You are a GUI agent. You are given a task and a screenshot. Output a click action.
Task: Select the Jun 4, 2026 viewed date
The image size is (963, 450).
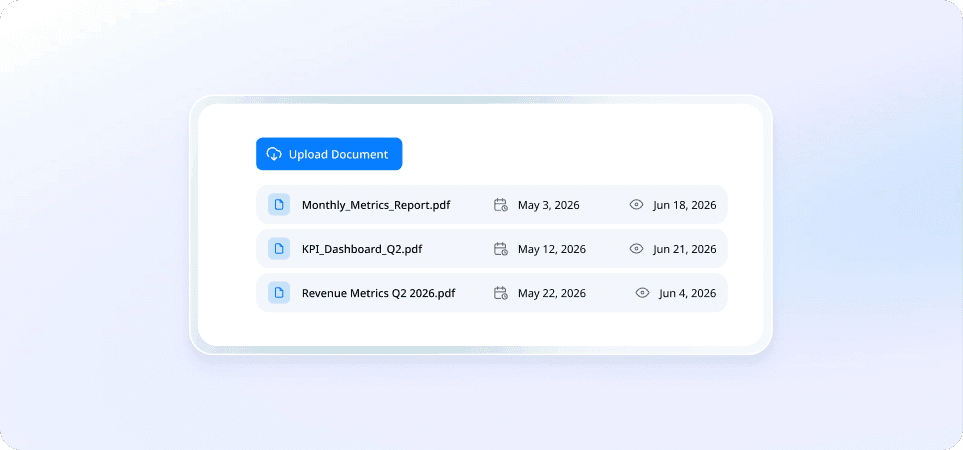point(687,293)
